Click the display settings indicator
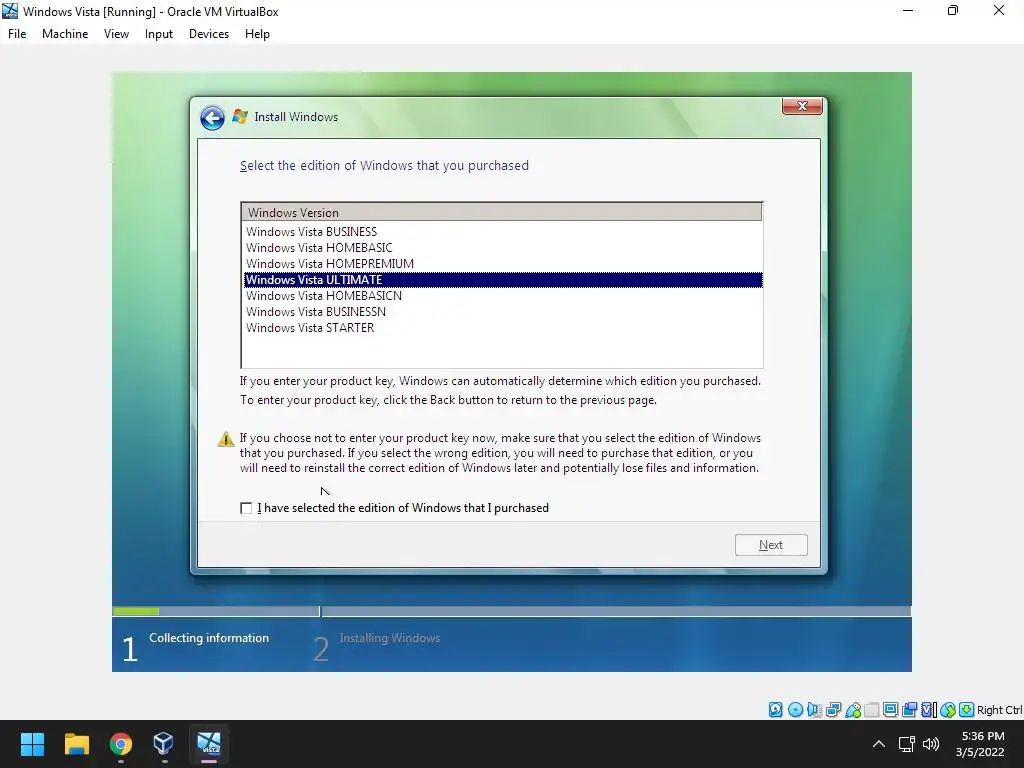 (x=890, y=710)
